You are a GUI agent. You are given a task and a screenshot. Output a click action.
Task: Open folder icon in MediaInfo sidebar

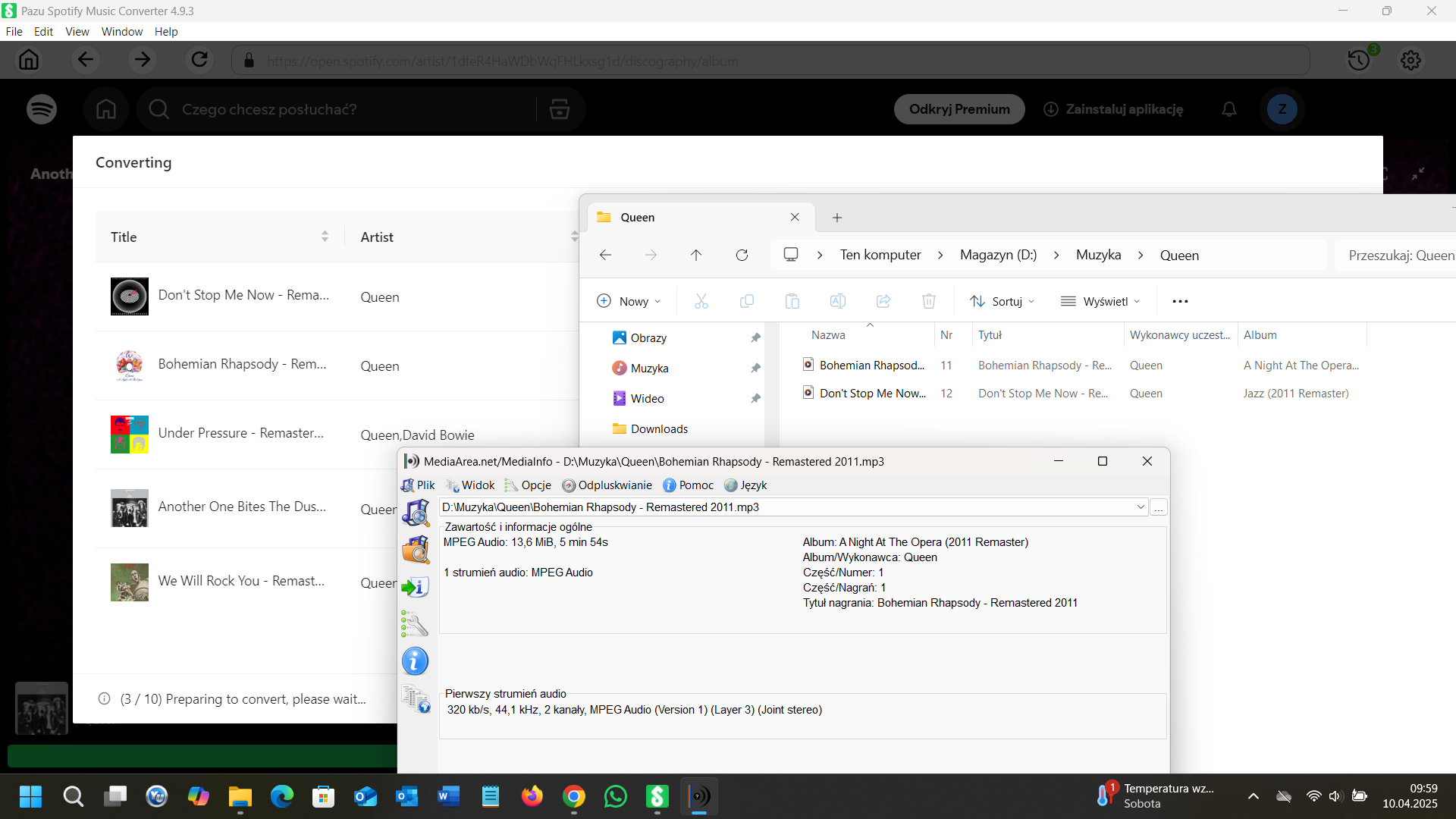(x=416, y=550)
